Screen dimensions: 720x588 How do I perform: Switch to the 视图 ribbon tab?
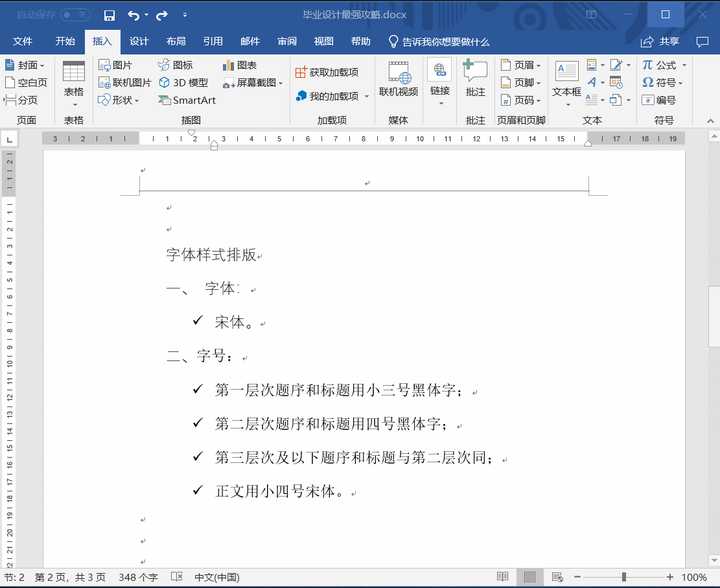point(324,41)
